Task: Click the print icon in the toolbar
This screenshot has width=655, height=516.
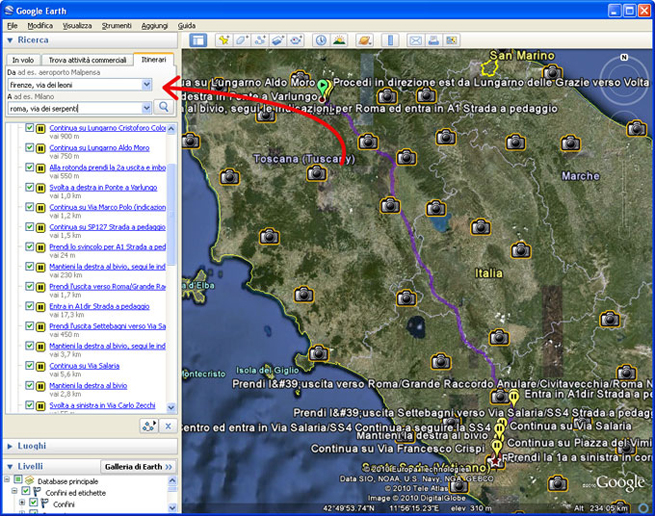Action: [434, 41]
